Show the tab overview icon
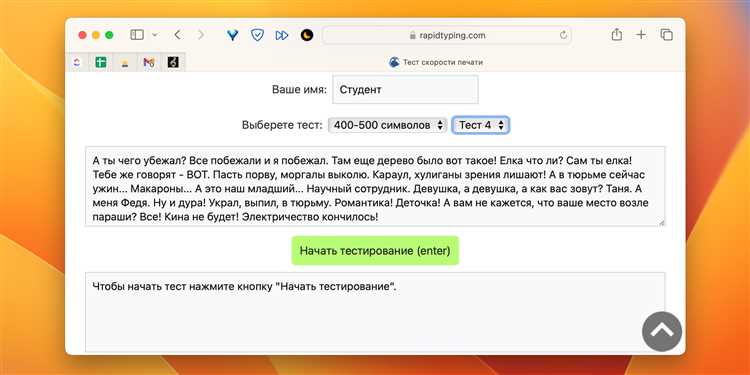Screen dimensions: 750x375 pyautogui.click(x=666, y=35)
